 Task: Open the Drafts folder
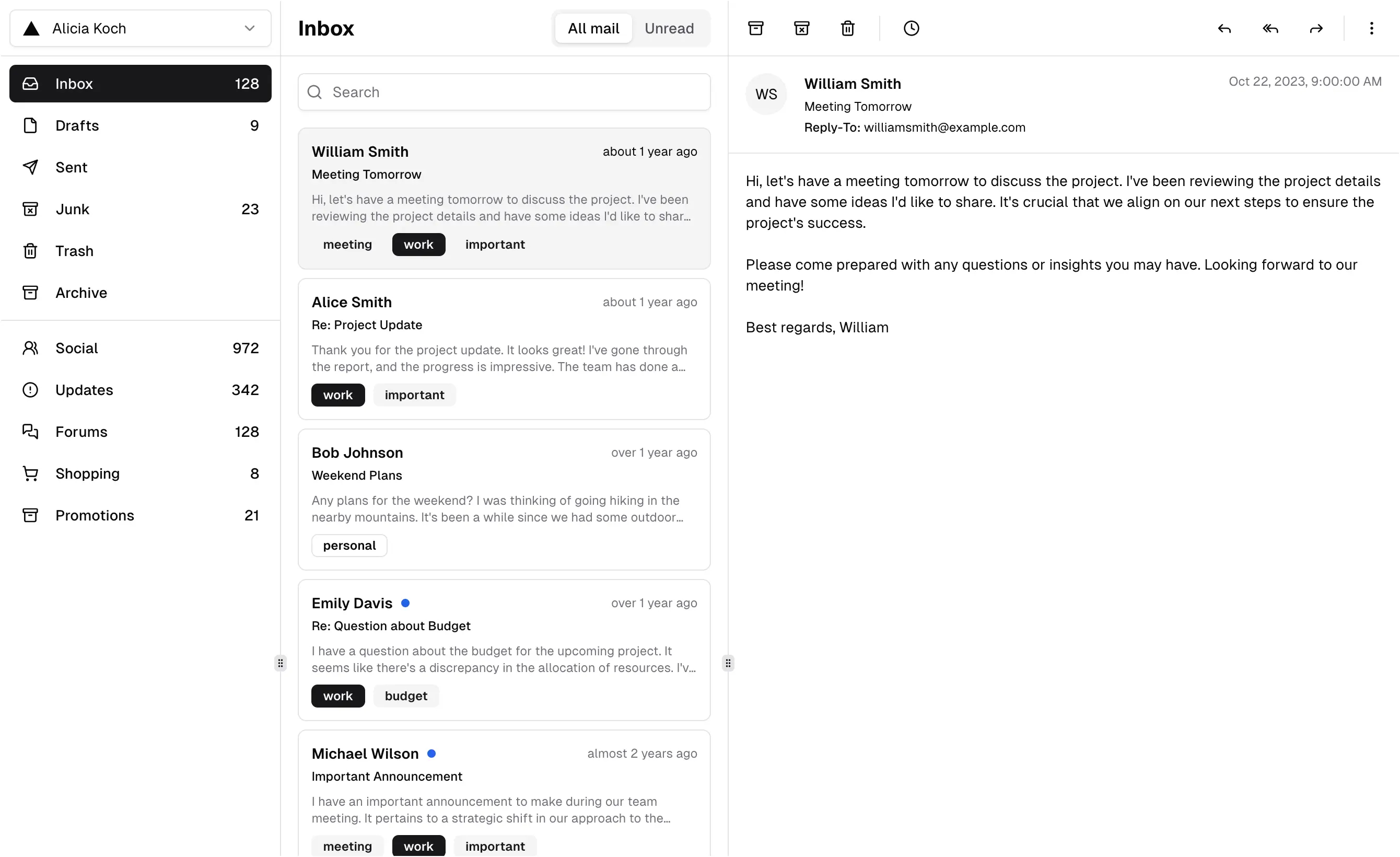[x=141, y=125]
